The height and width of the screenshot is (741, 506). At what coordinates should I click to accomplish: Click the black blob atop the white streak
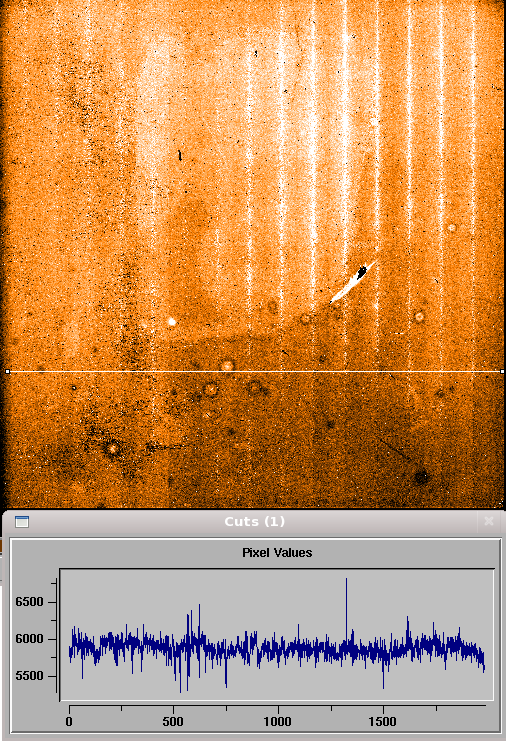(x=362, y=272)
